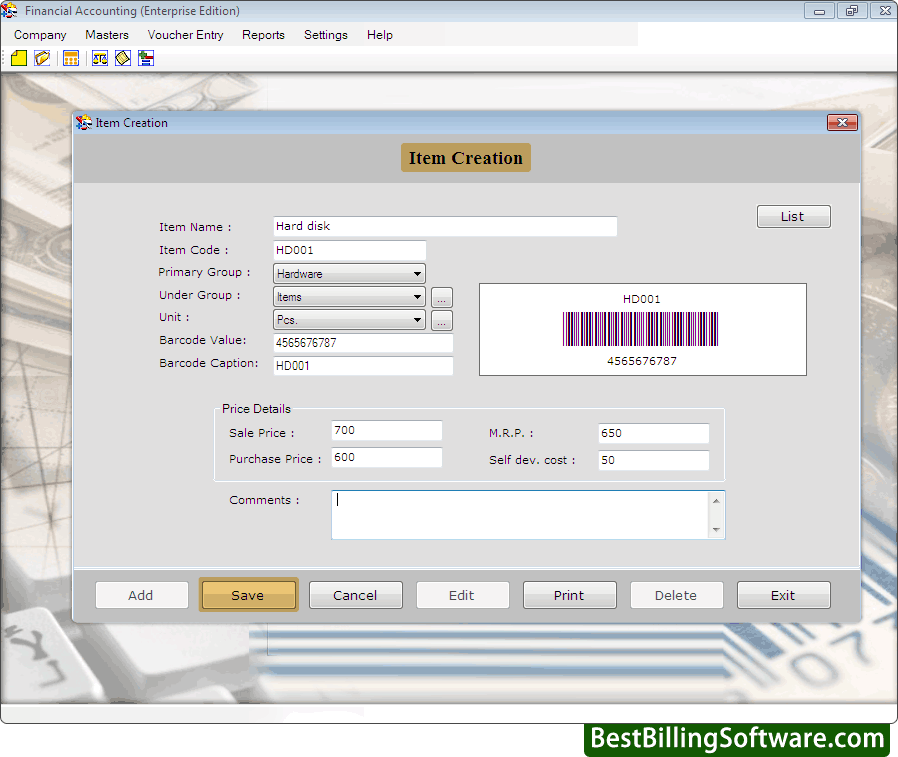Image resolution: width=898 pixels, height=757 pixels.
Task: Click the Comments scrollbar down arrow
Action: tap(716, 530)
